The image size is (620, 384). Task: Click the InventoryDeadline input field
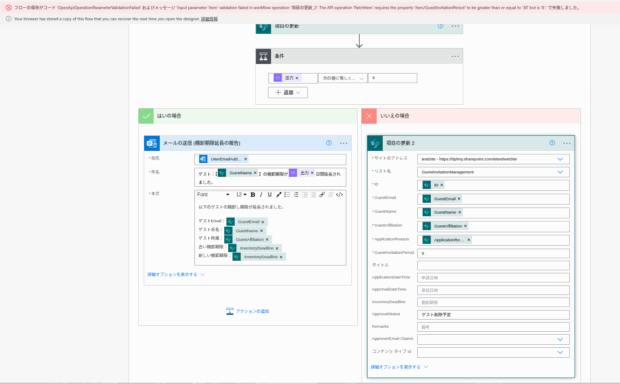click(x=493, y=302)
